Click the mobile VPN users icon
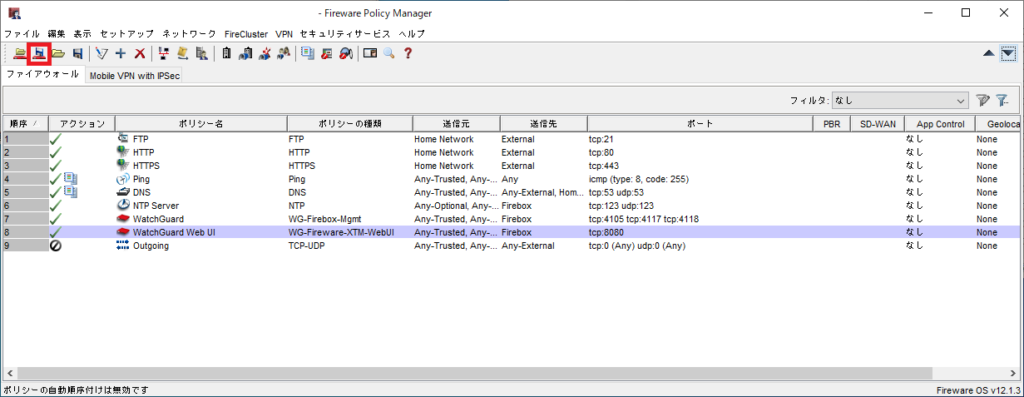Screen dimensions: 1024x397 283,54
